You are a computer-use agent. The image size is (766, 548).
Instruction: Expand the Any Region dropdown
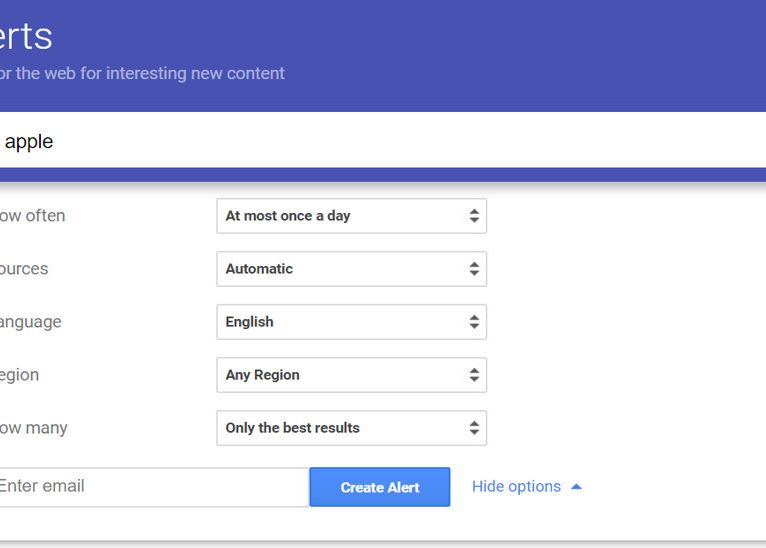(340, 375)
